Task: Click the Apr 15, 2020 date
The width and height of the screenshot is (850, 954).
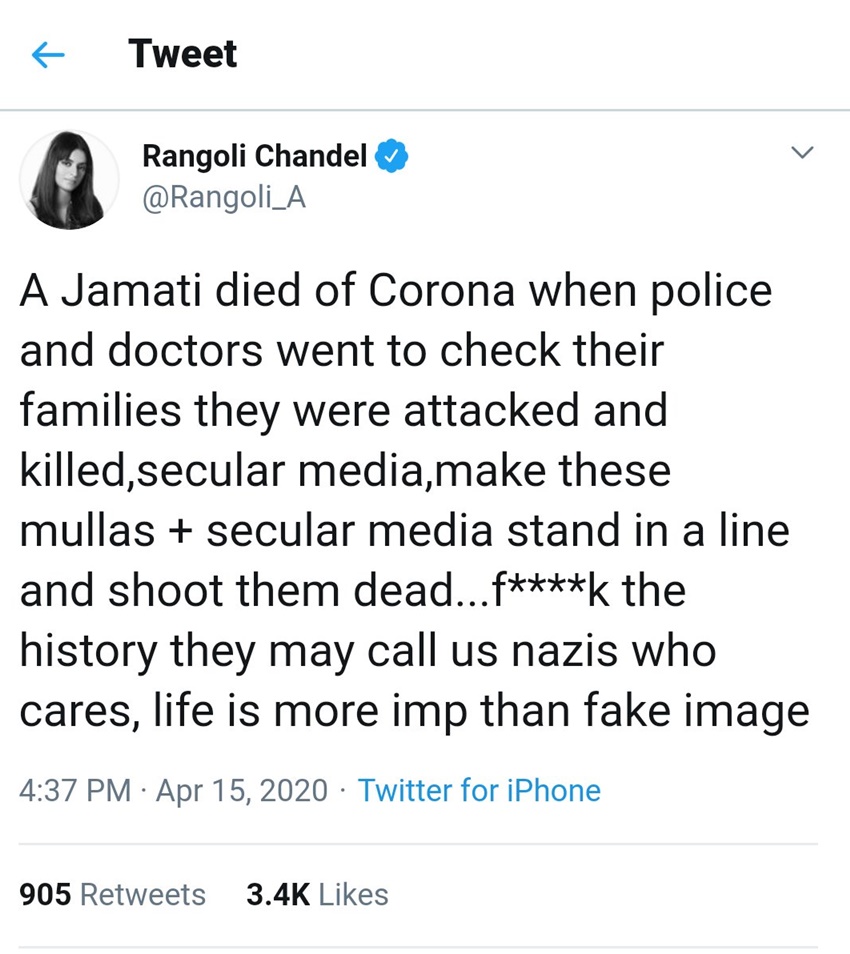Action: [x=241, y=791]
